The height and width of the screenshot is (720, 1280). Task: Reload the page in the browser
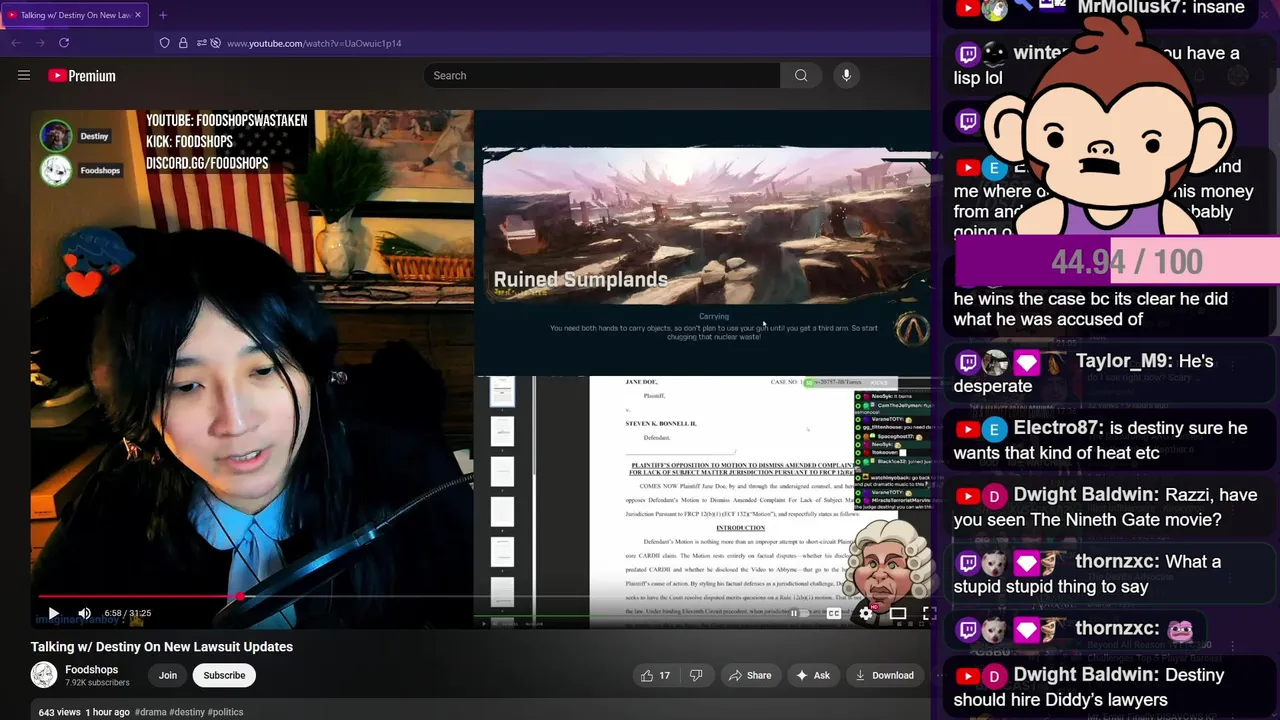(64, 43)
